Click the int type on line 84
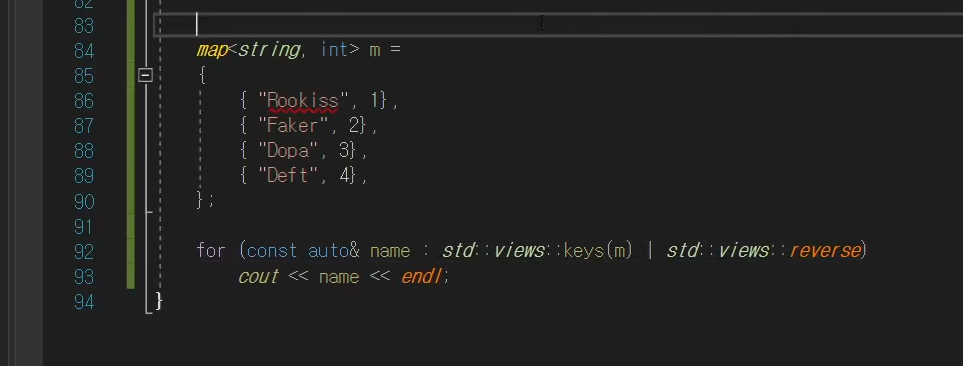Viewport: 963px width, 366px height. (x=335, y=50)
